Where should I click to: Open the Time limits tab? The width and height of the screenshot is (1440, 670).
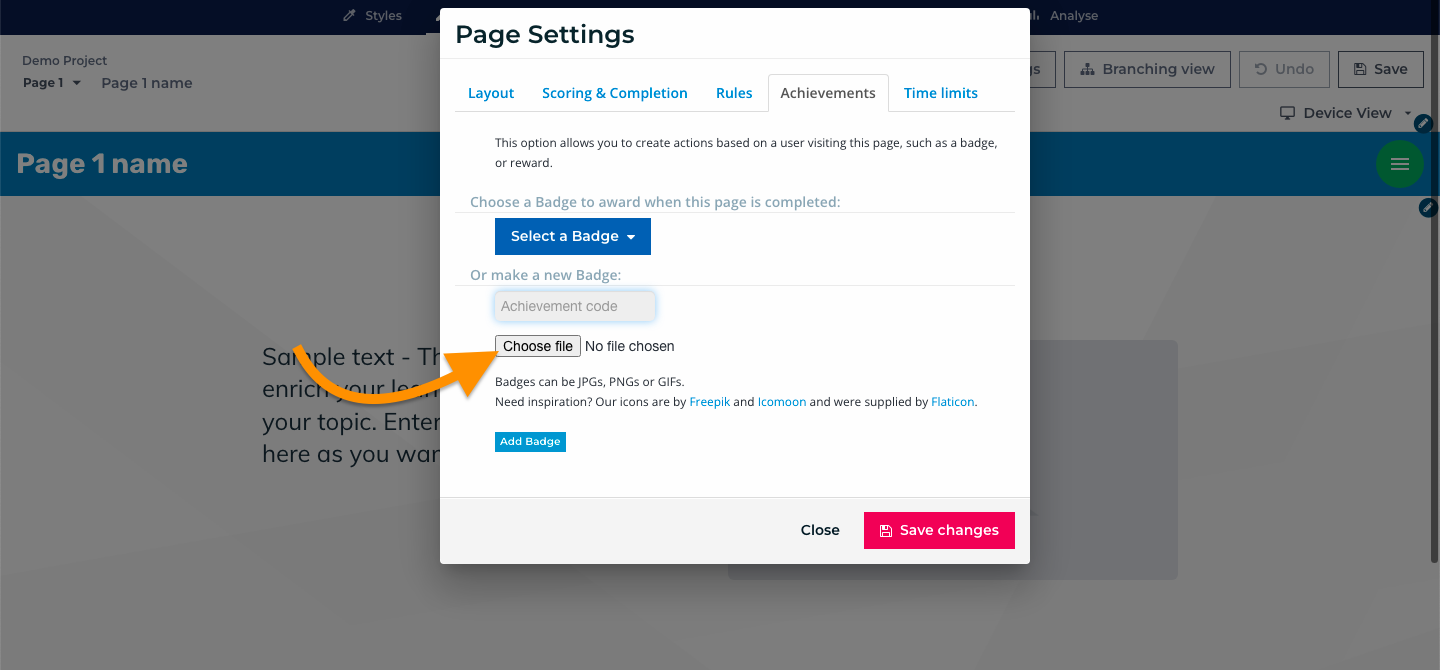pyautogui.click(x=941, y=93)
